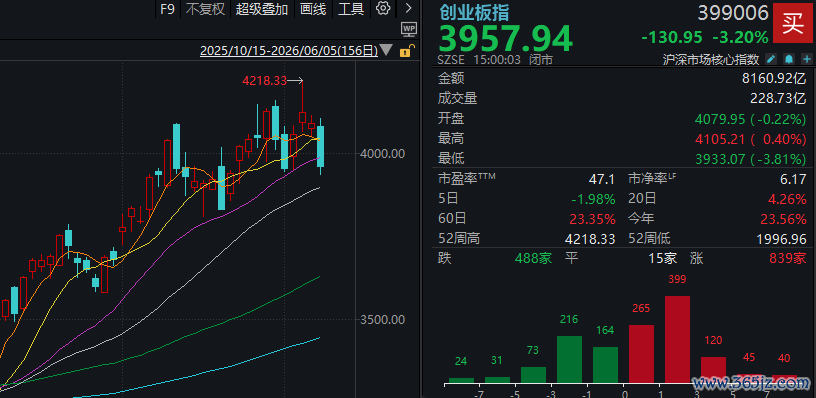Expand toolbar with right chevron arrow
This screenshot has height=398, width=816.
408,8
